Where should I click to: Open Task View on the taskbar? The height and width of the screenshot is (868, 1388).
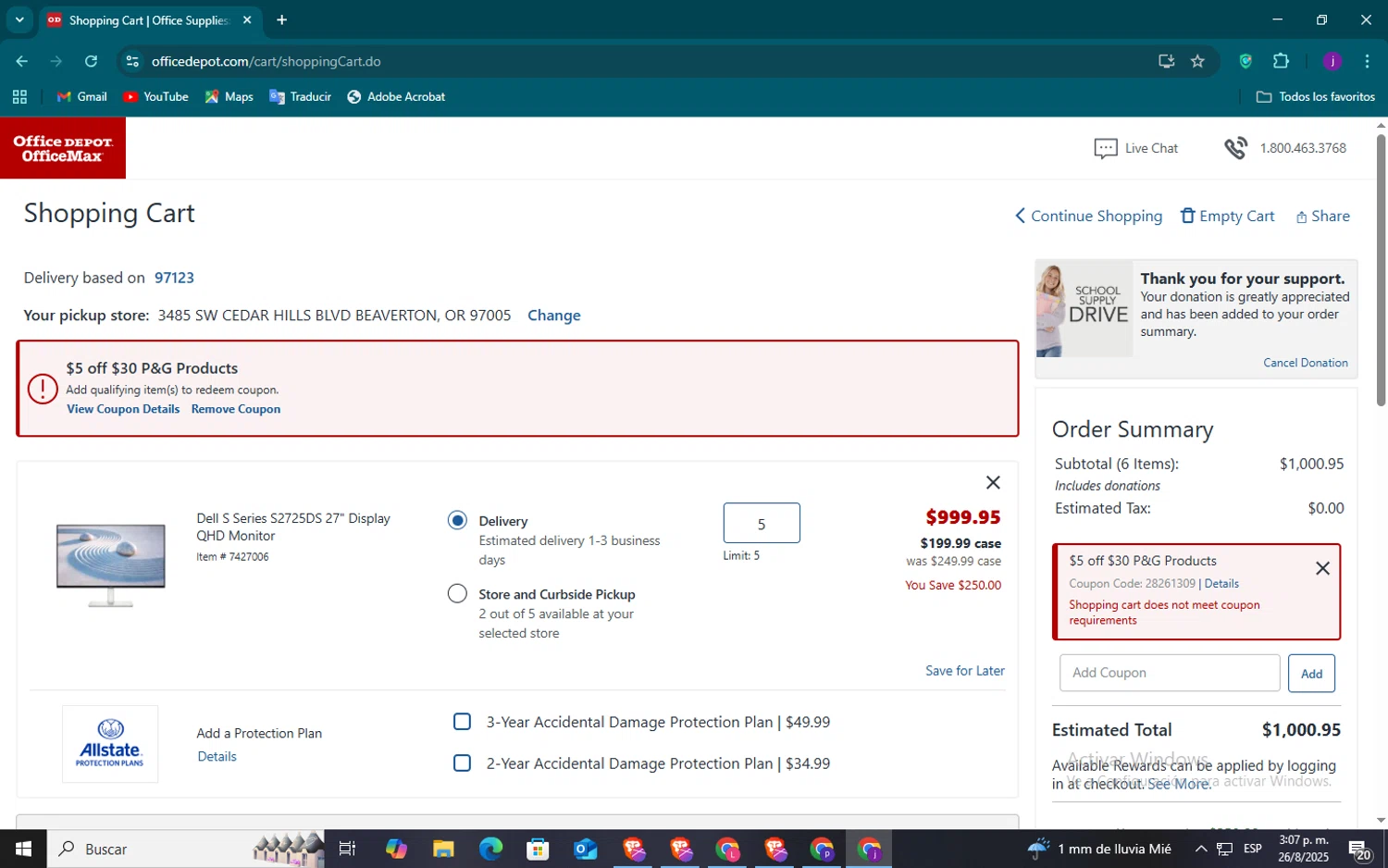coord(347,849)
